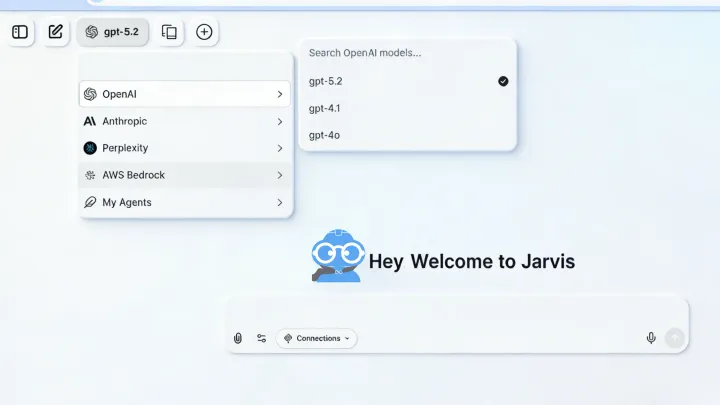Focus the Search OpenAI models field

(x=408, y=53)
